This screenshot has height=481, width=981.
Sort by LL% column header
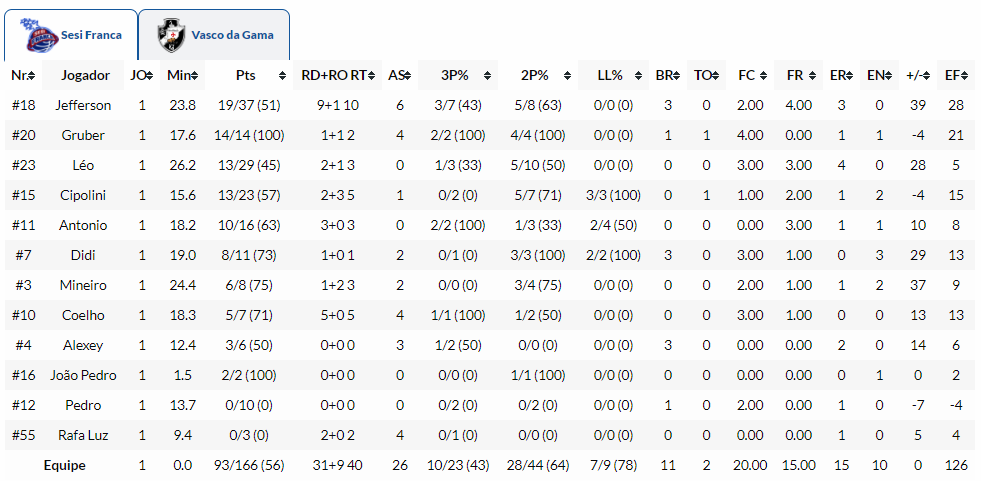pyautogui.click(x=610, y=76)
